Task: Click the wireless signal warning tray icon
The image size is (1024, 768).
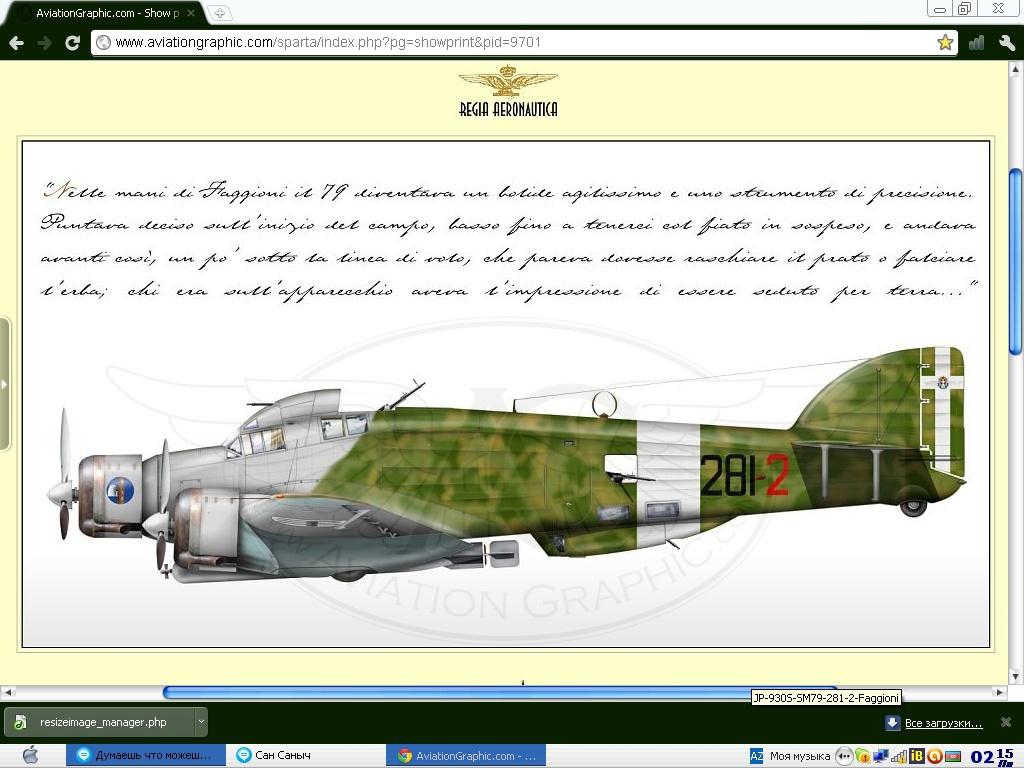Action: [899, 757]
